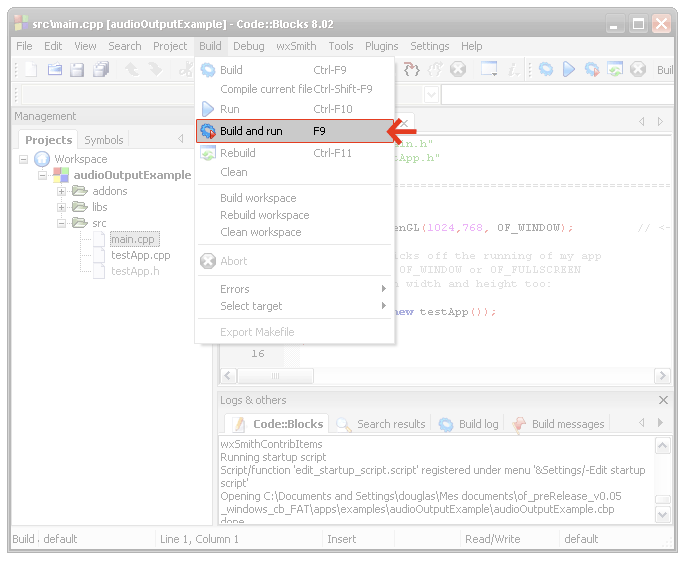Image resolution: width=686 pixels, height=561 pixels.
Task: Click the new file toolbar icon
Action: [31, 69]
